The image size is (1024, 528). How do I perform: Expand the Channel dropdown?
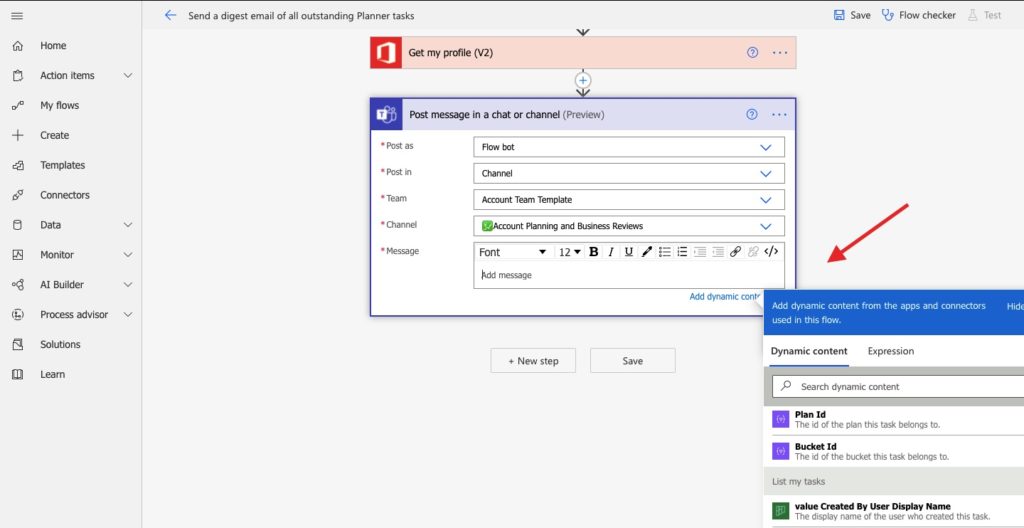765,226
